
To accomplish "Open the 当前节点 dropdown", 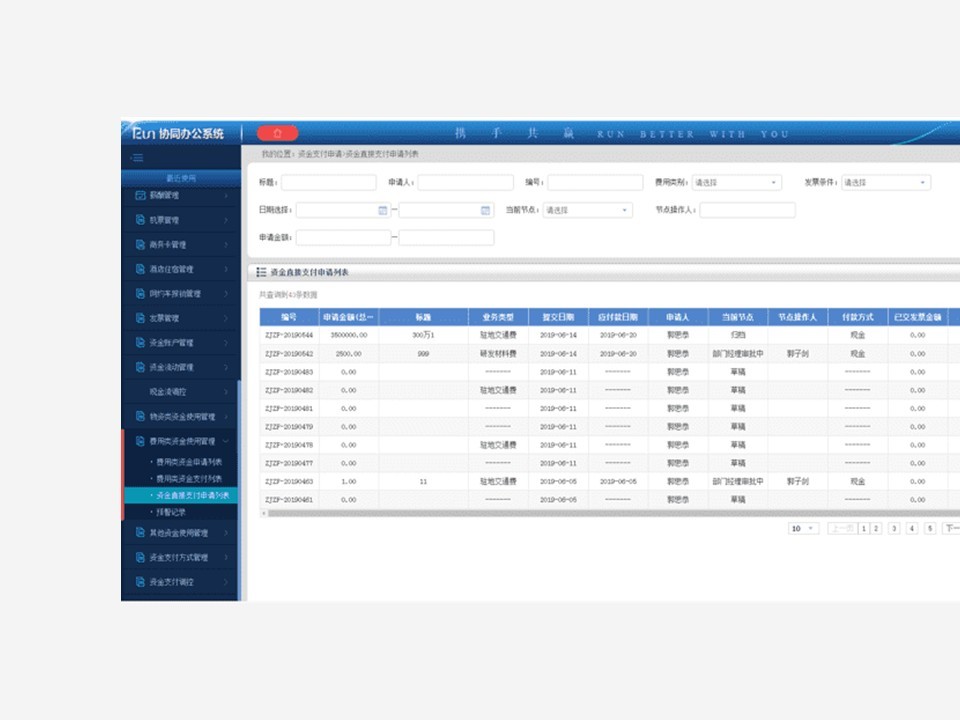I will click(586, 210).
